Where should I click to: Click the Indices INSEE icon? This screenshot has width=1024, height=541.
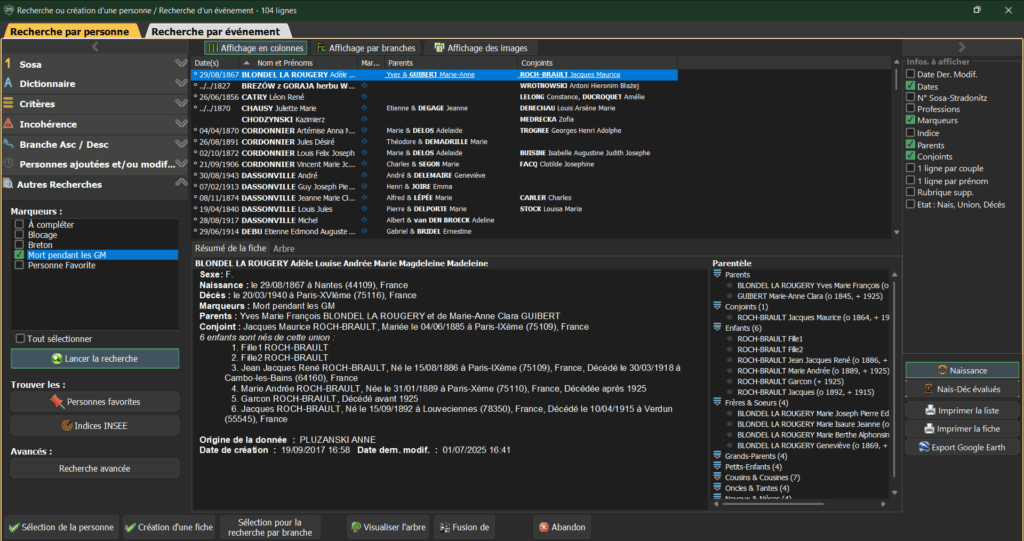[x=67, y=425]
